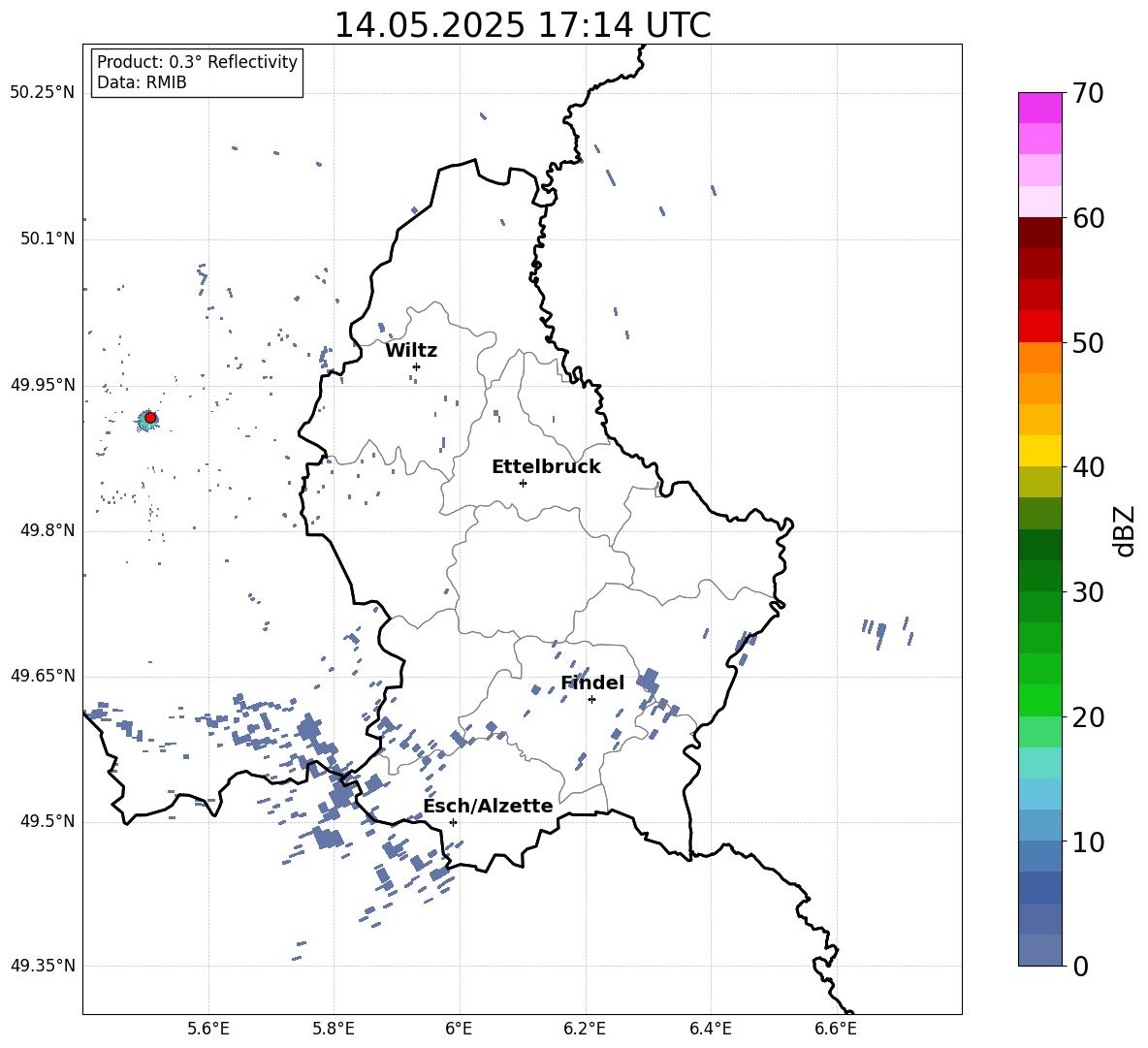Click the cross marker below Esch/Alzette

(x=453, y=822)
